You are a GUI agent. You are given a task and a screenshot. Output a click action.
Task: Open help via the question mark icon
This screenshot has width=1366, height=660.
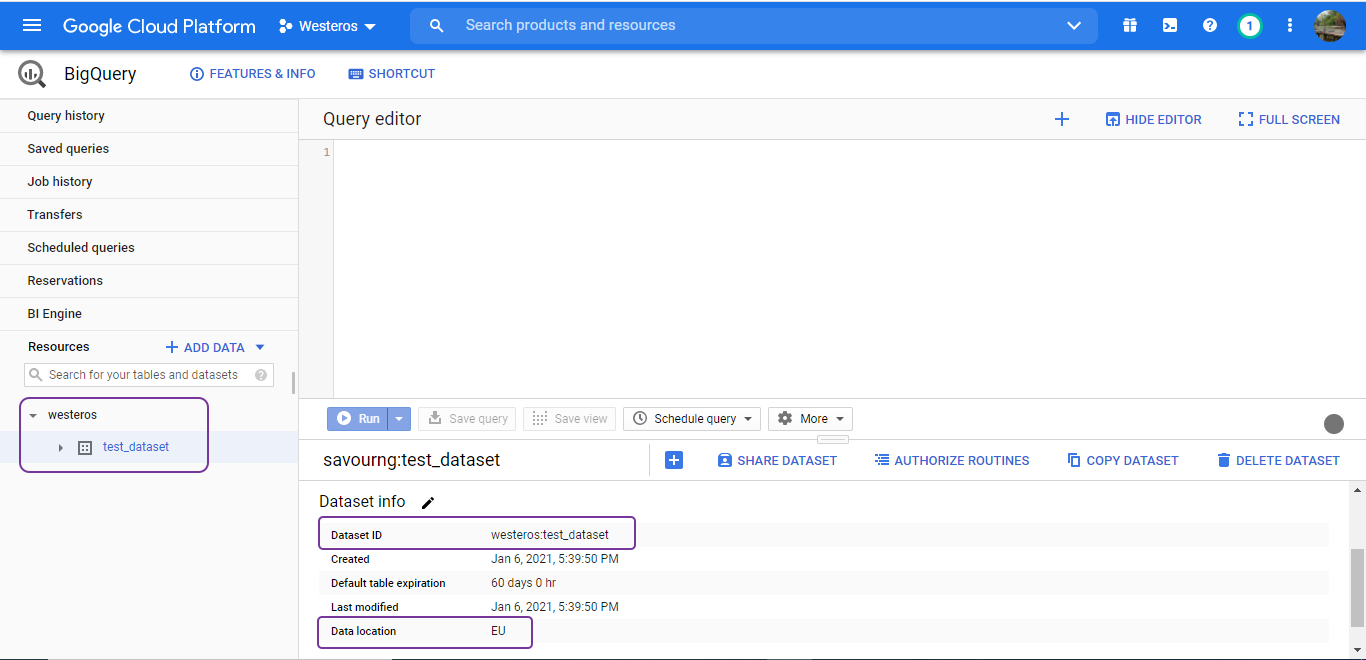1210,25
